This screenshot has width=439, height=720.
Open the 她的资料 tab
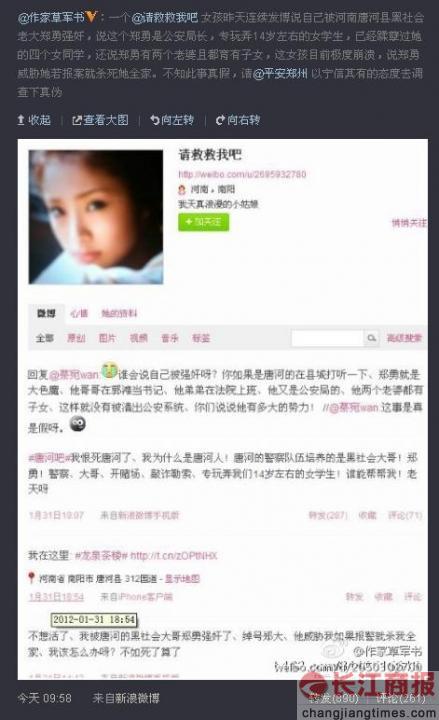tap(119, 314)
